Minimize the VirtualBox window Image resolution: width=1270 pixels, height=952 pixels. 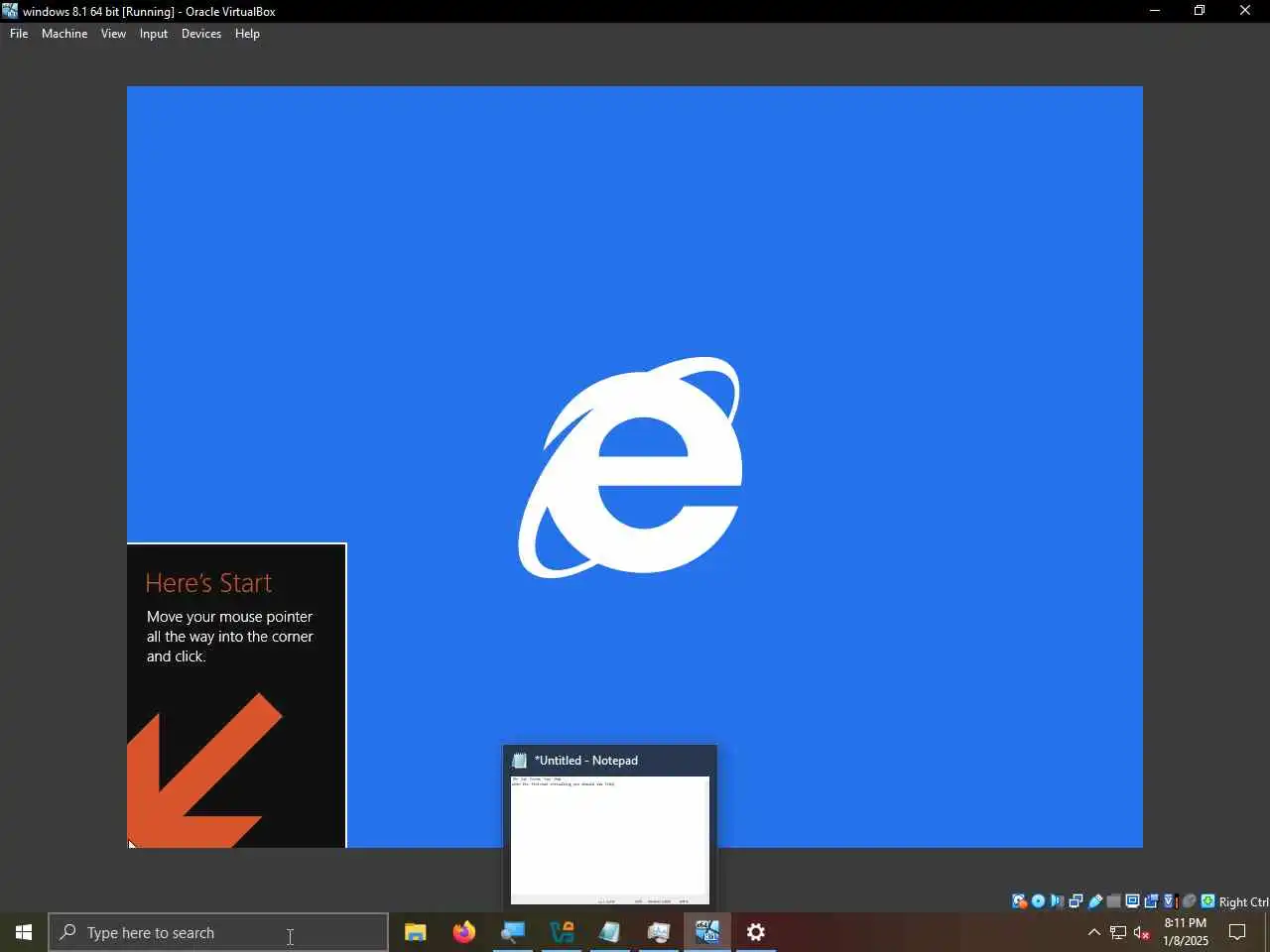[x=1154, y=11]
